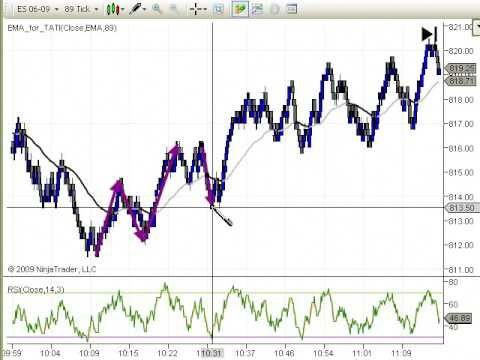The image size is (480, 360).
Task: Click the data box icon
Action: pos(219,9)
